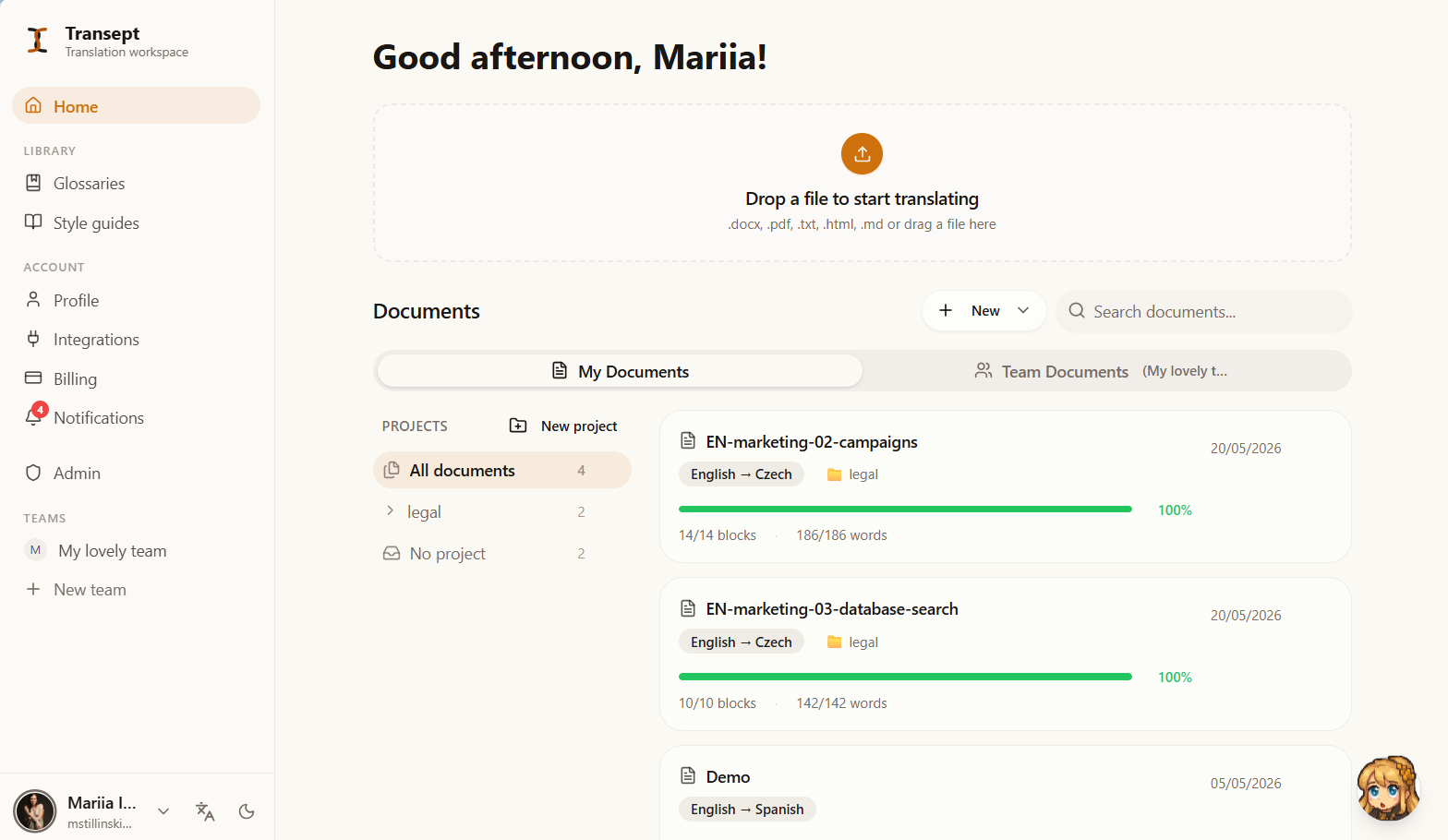Click progress bar of EN-marketing-02-campaigns
1448x840 pixels.
click(905, 510)
